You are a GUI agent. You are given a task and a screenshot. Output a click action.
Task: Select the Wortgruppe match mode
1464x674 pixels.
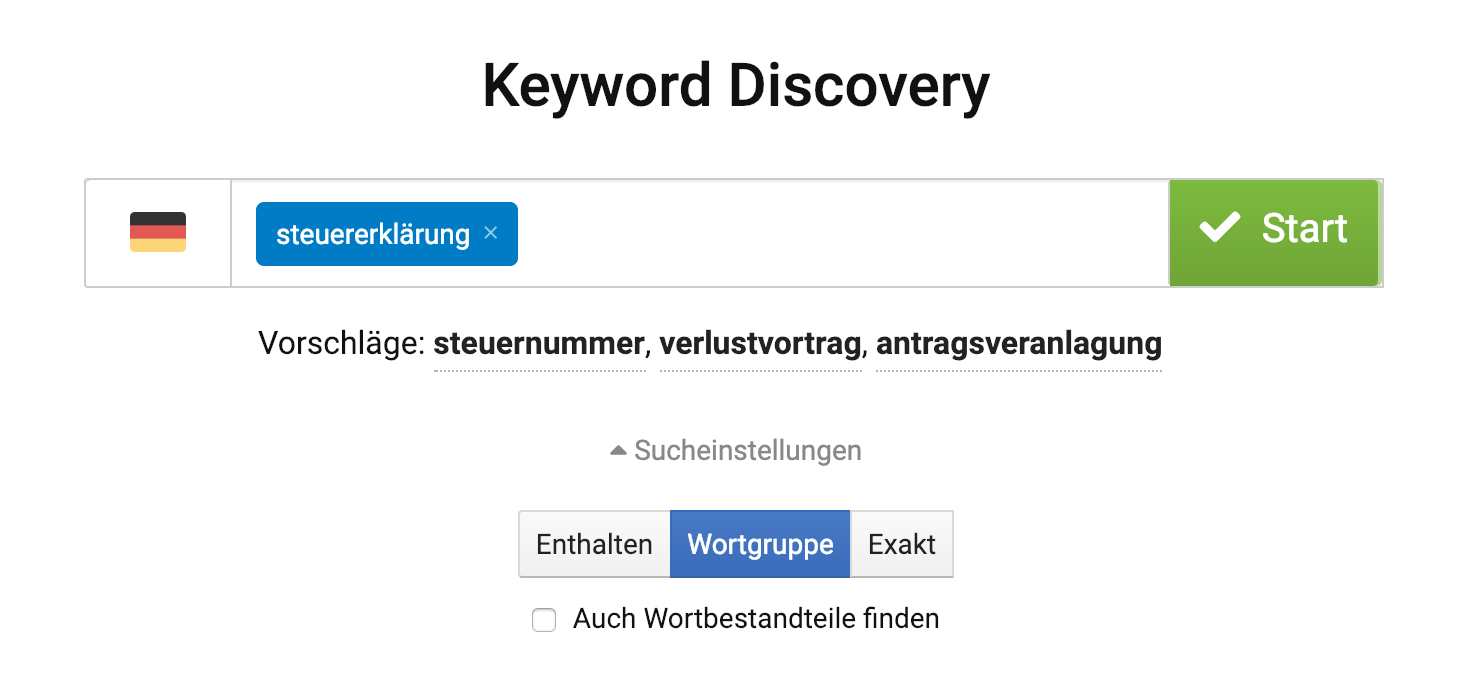click(760, 544)
